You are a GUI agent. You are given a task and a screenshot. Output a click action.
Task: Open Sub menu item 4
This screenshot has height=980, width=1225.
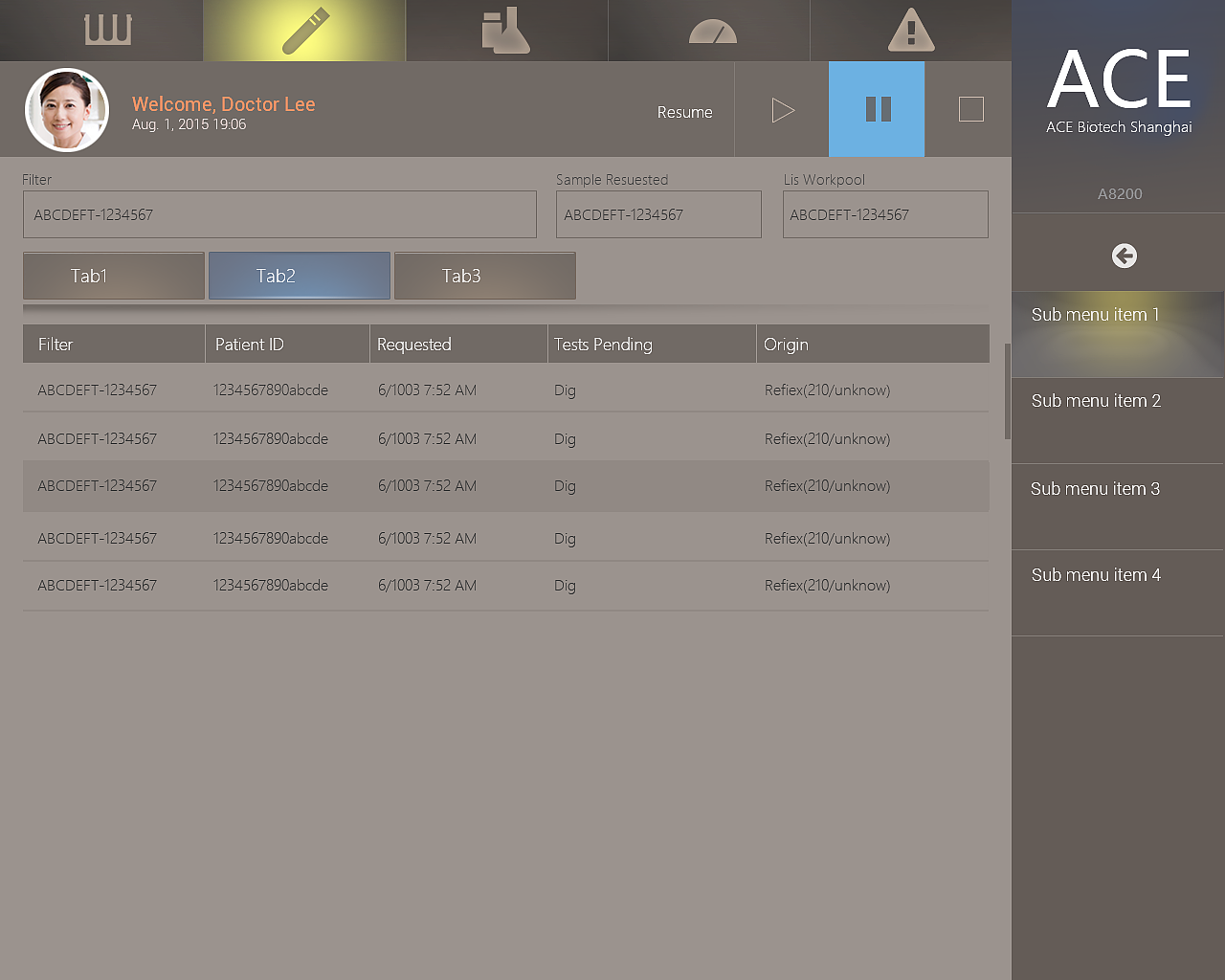(x=1118, y=593)
